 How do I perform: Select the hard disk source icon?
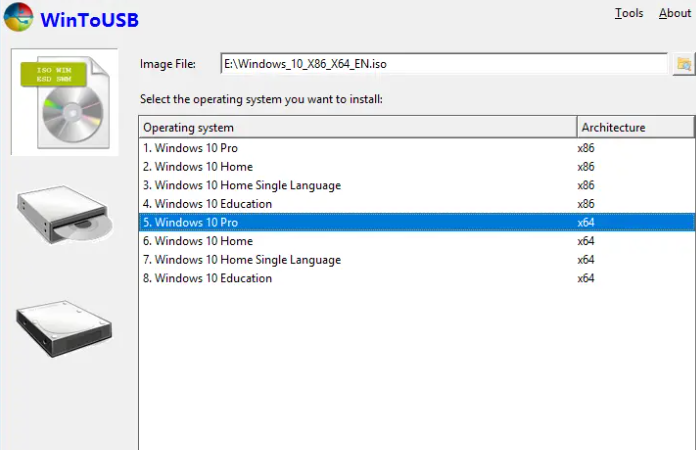point(64,328)
